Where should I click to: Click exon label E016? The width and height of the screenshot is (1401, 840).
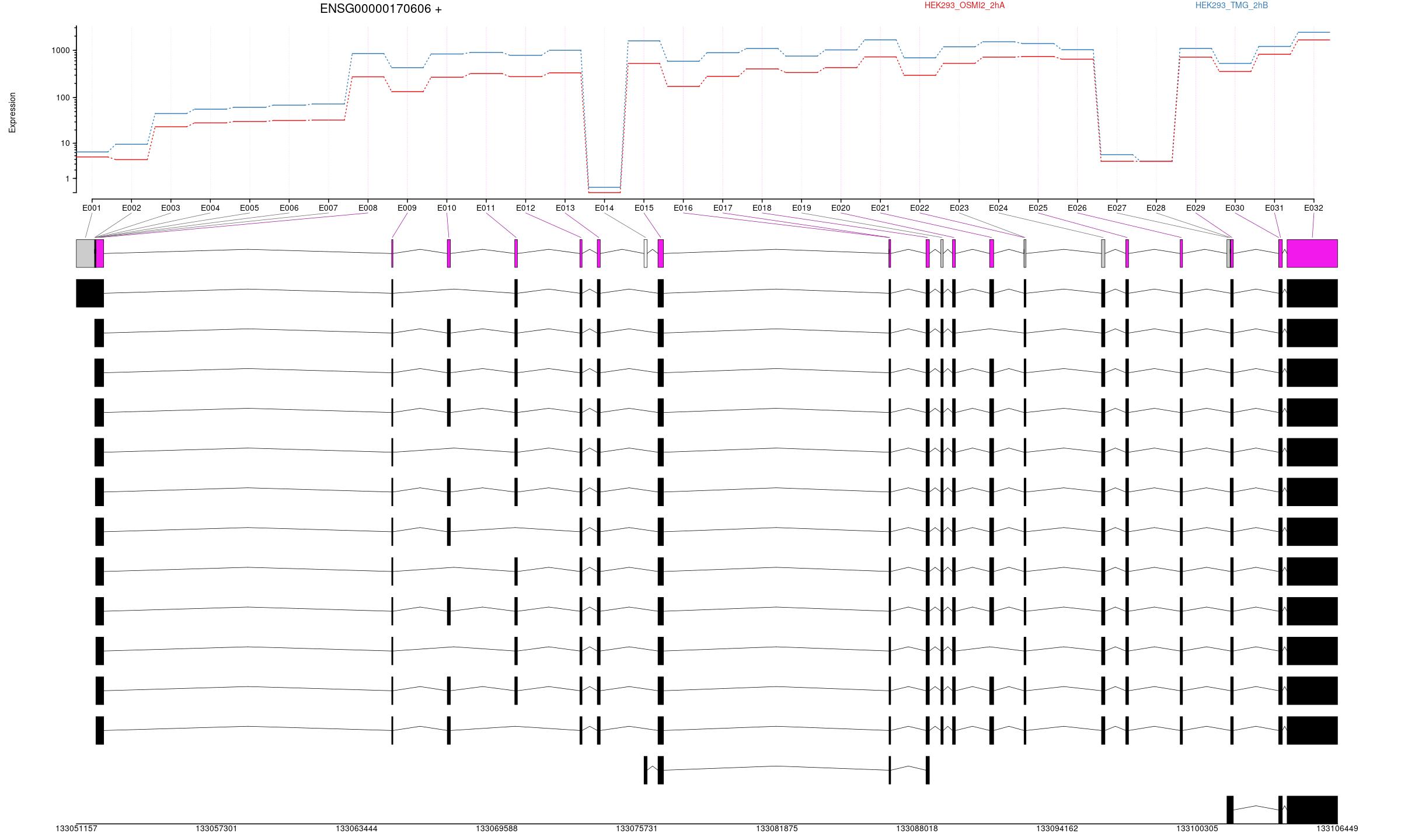pyautogui.click(x=683, y=208)
